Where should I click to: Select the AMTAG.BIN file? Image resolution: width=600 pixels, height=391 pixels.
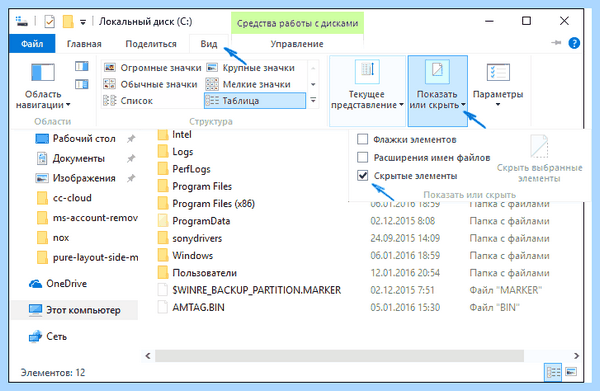click(x=191, y=307)
